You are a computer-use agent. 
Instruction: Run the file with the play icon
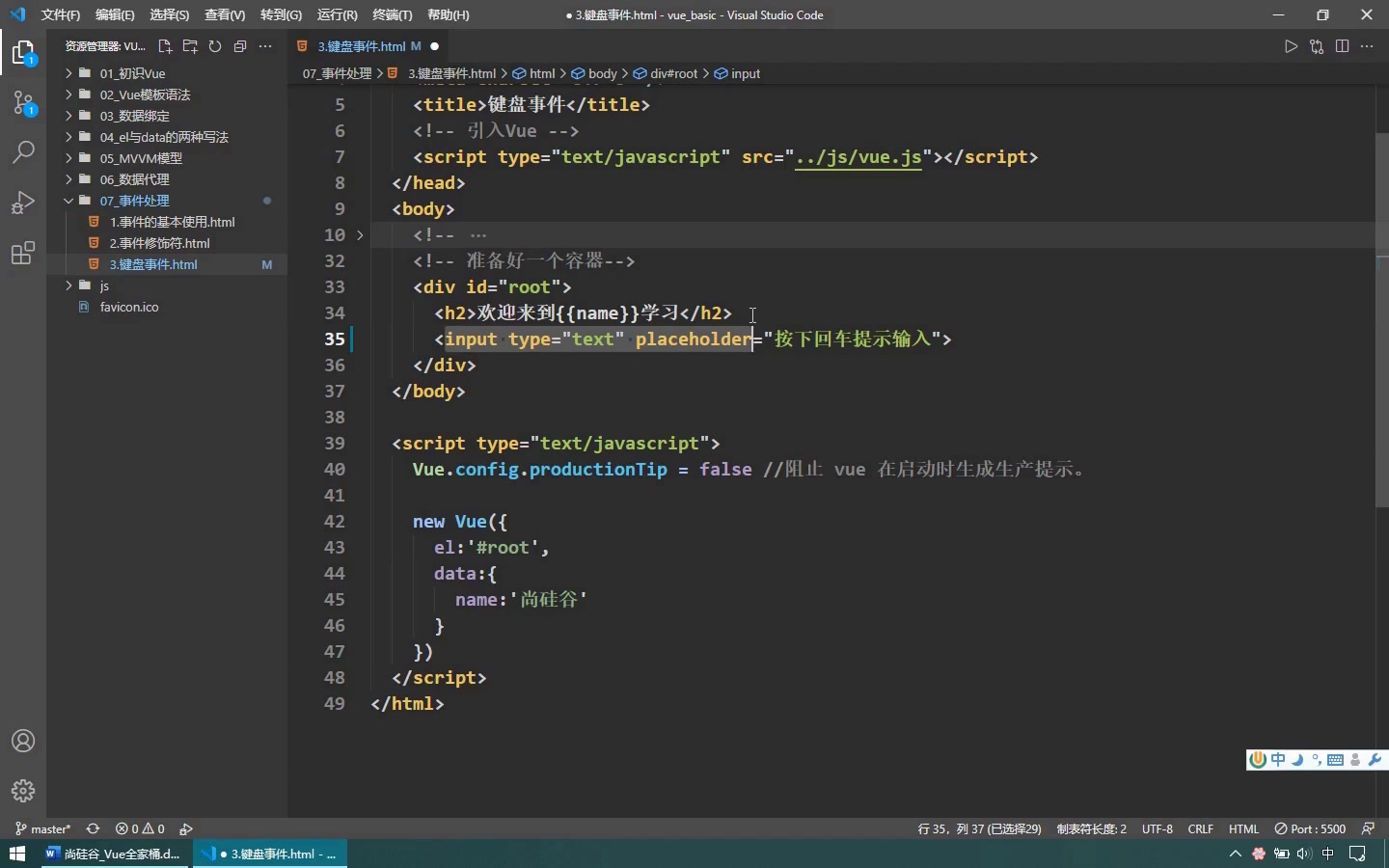[1291, 46]
